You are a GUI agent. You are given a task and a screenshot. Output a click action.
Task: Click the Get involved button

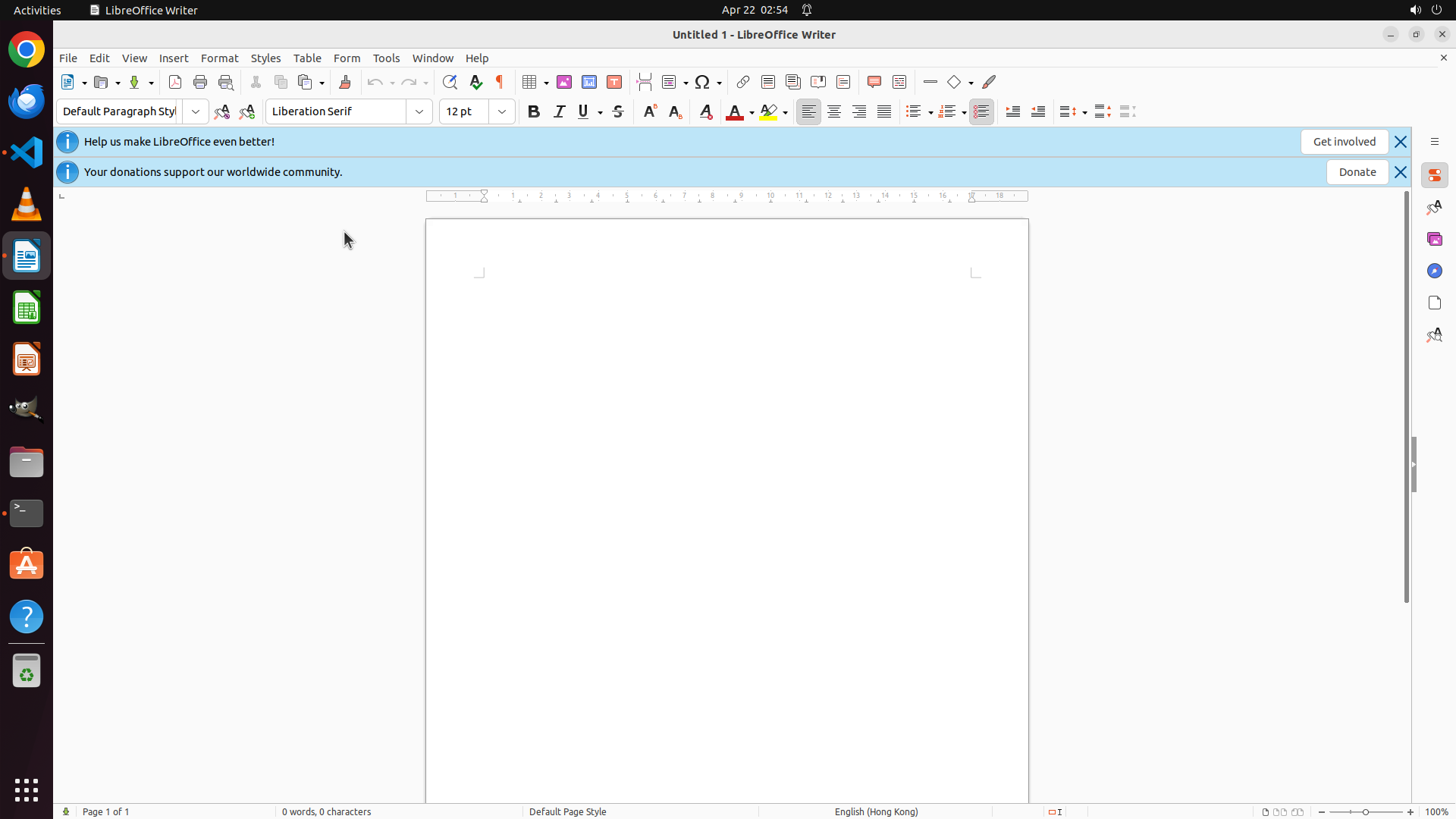pyautogui.click(x=1344, y=142)
